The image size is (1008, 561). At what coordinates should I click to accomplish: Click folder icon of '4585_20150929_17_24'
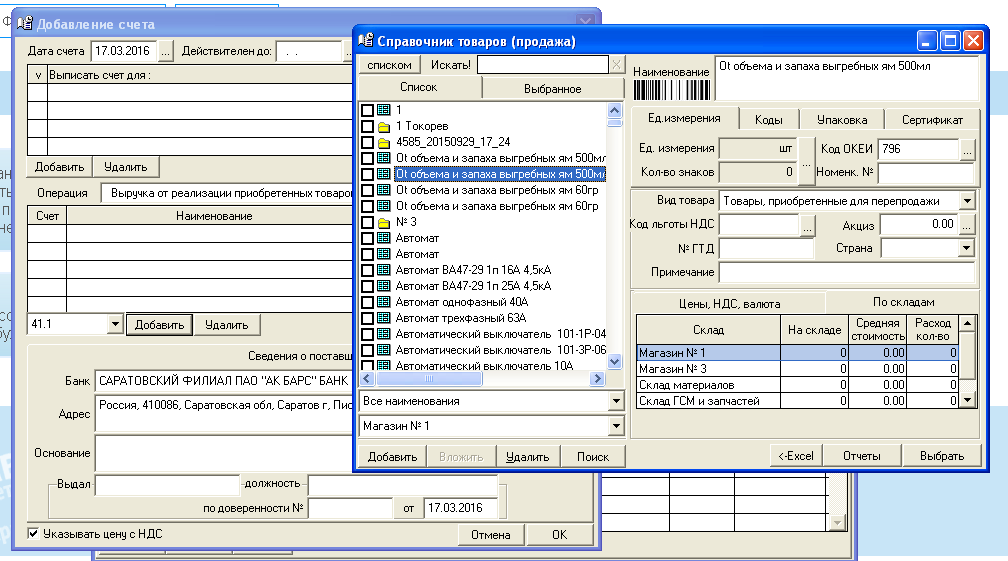click(x=383, y=142)
